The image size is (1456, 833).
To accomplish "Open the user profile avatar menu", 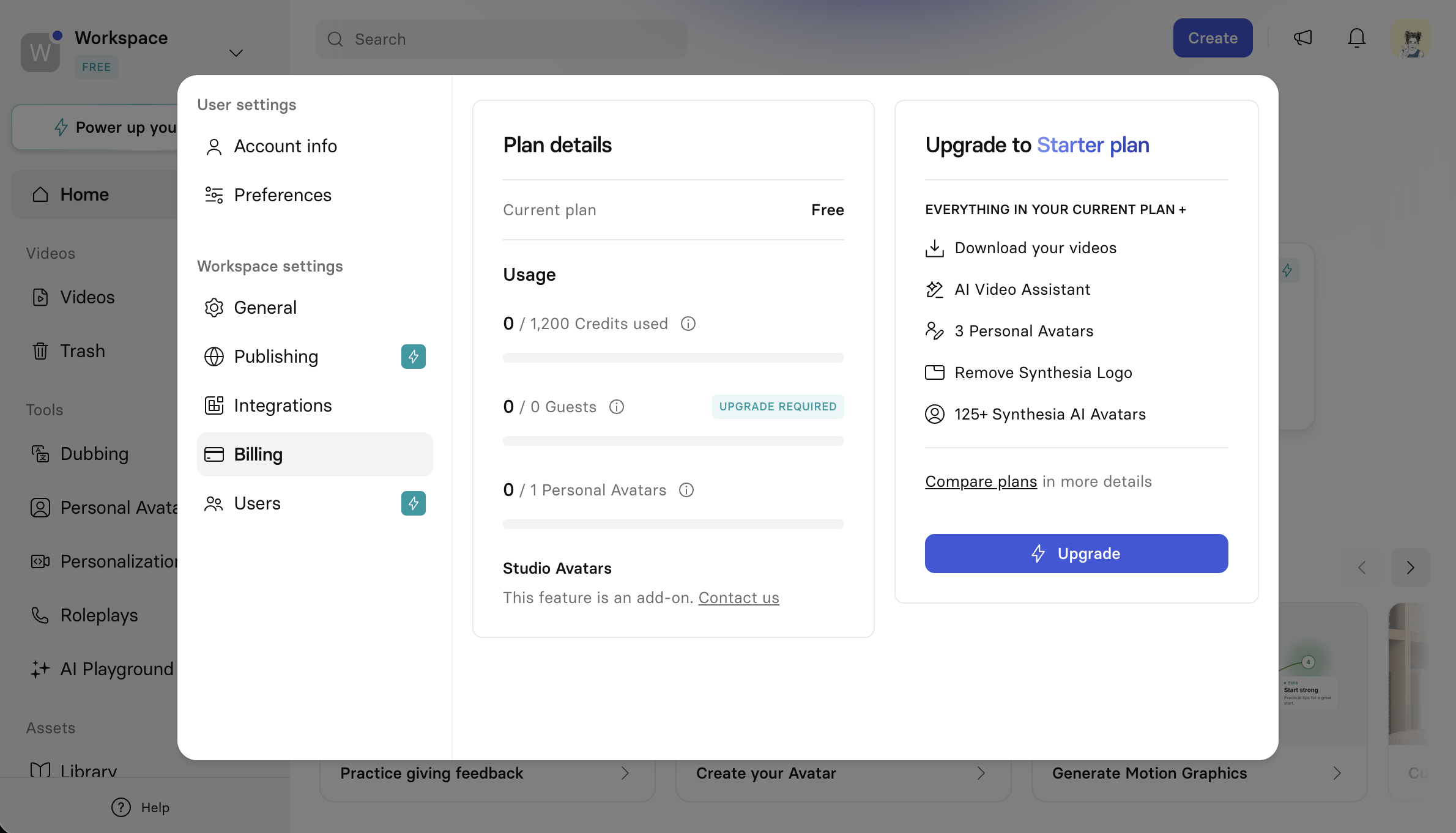I will (1411, 39).
